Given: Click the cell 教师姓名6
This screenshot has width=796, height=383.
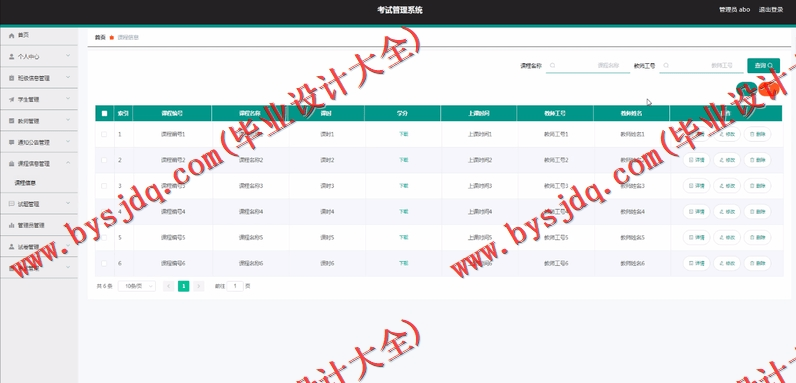Looking at the screenshot, I should (632, 263).
